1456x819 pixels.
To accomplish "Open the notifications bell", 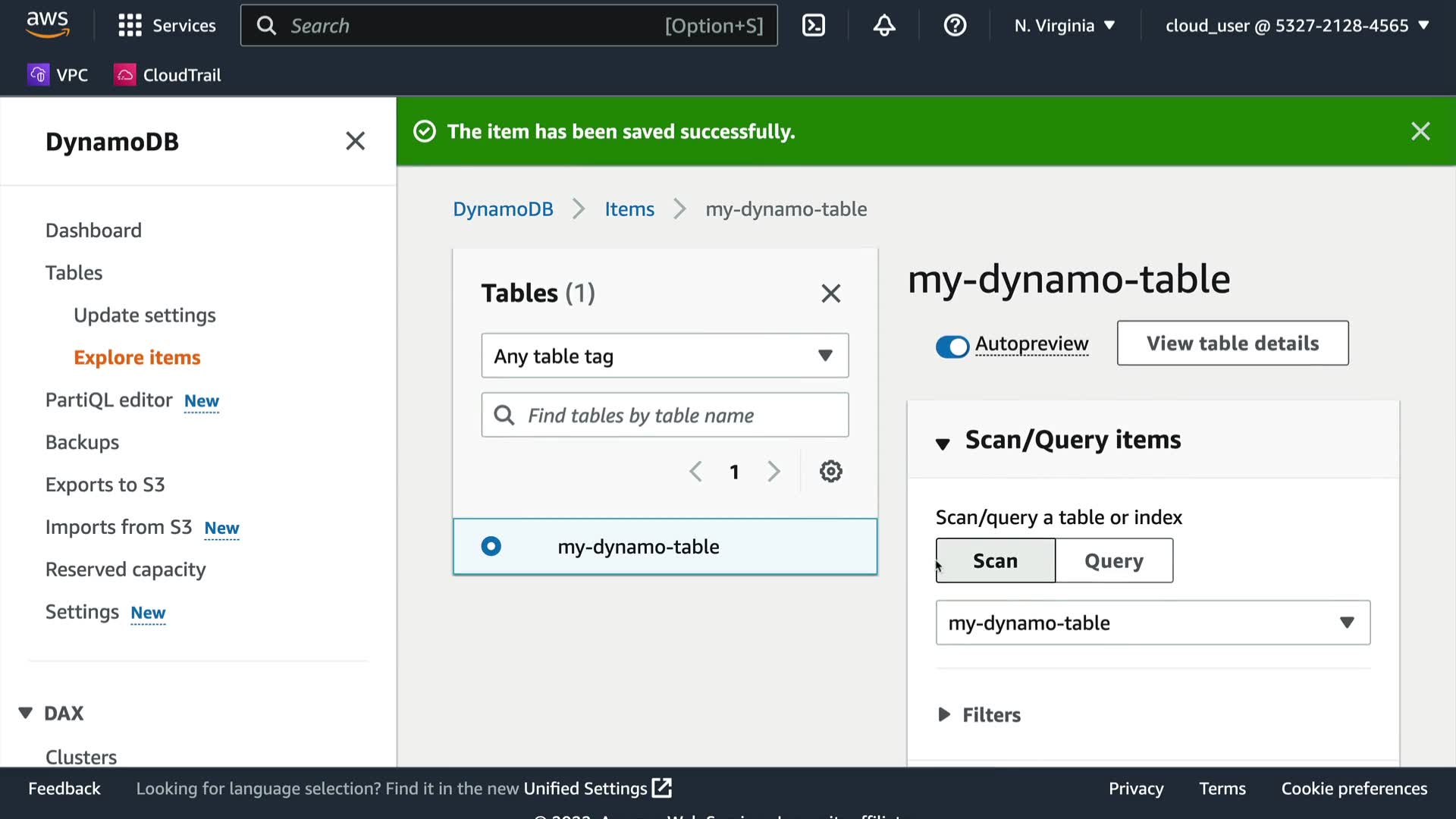I will [x=883, y=26].
